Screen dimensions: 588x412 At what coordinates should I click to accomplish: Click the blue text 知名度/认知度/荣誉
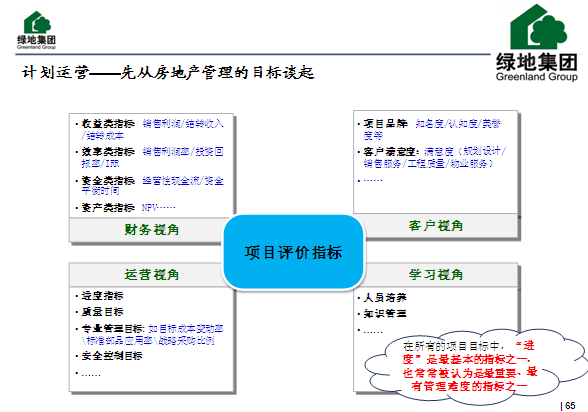click(458, 123)
